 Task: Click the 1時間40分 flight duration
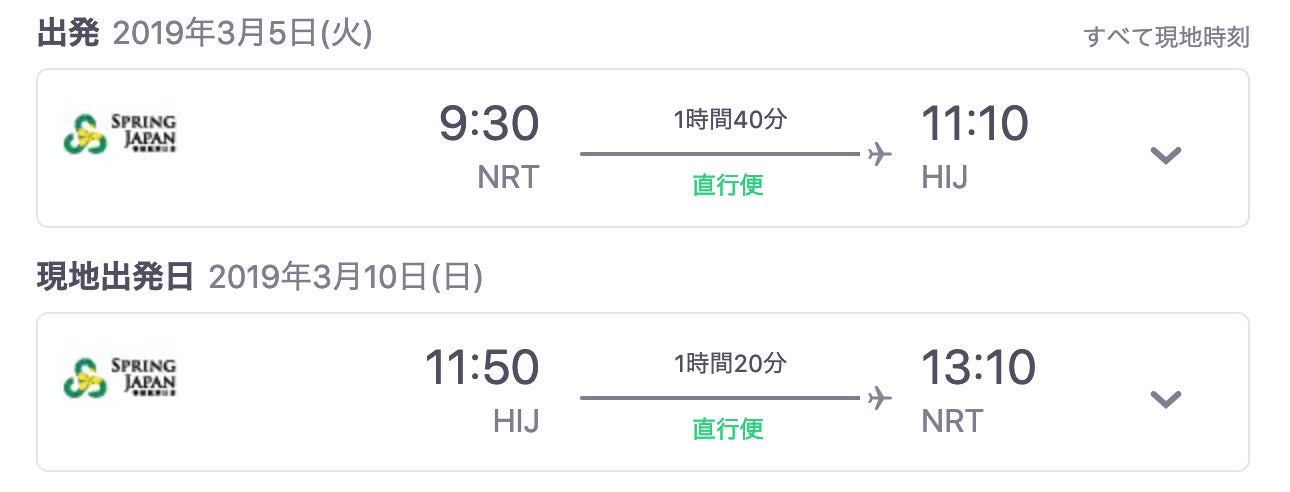[x=730, y=121]
